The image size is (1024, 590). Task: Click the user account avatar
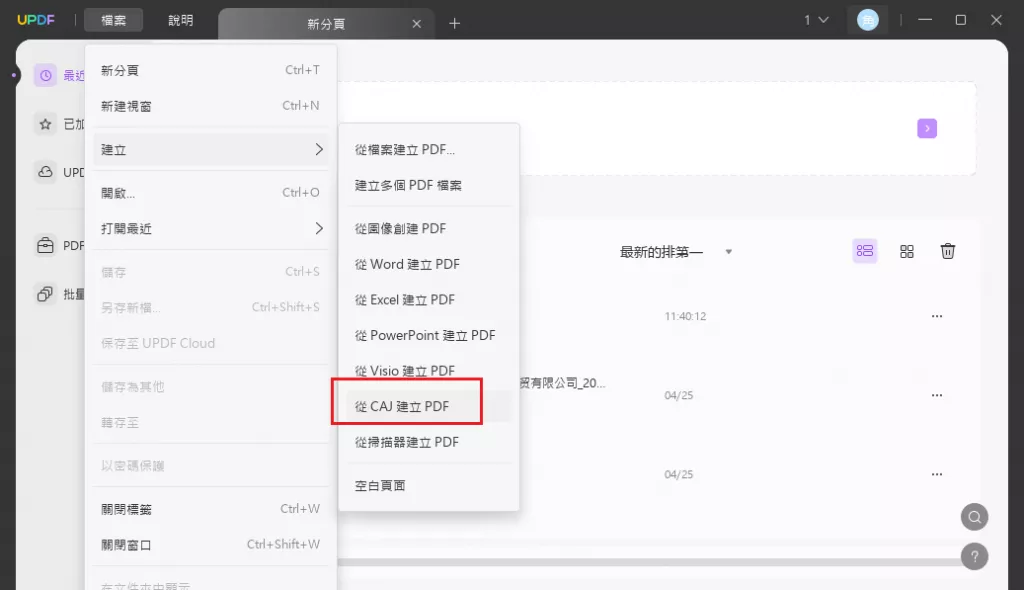tap(867, 20)
